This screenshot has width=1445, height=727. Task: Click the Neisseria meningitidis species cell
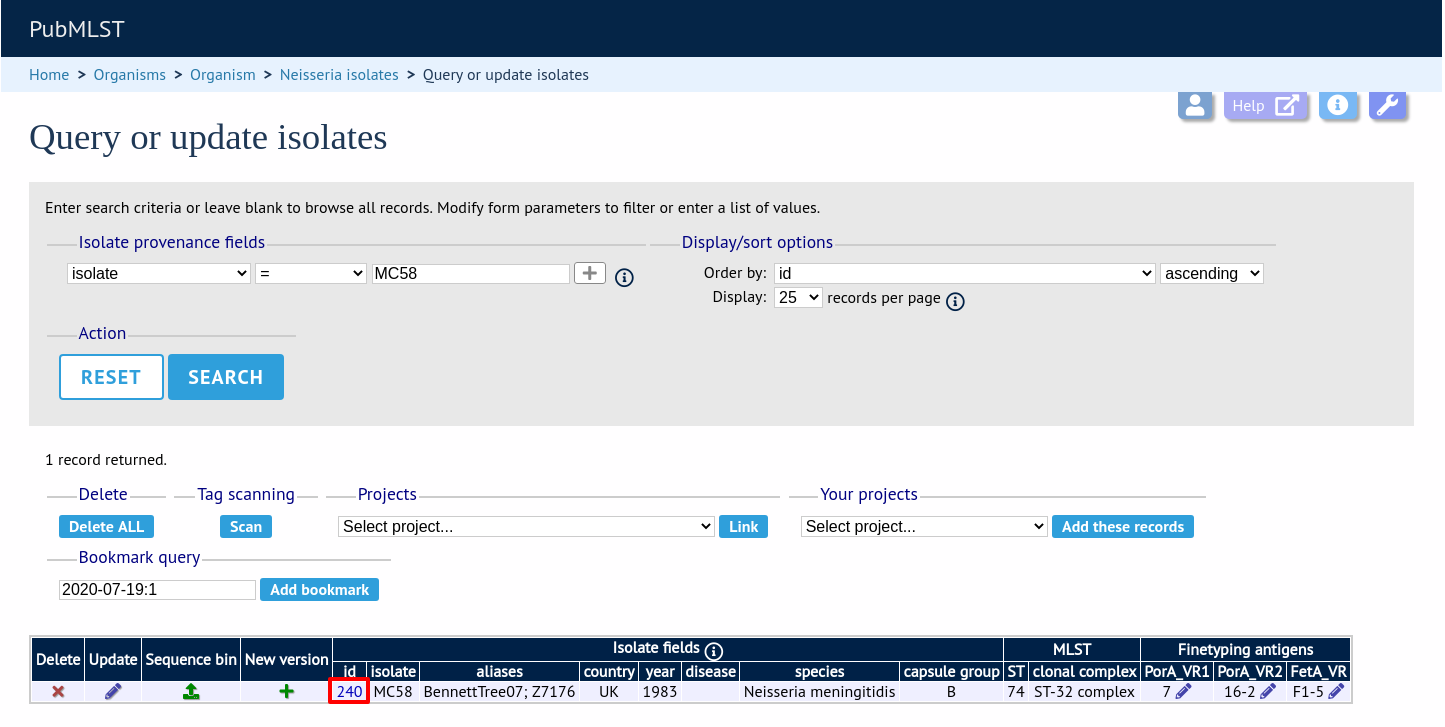[x=819, y=691]
